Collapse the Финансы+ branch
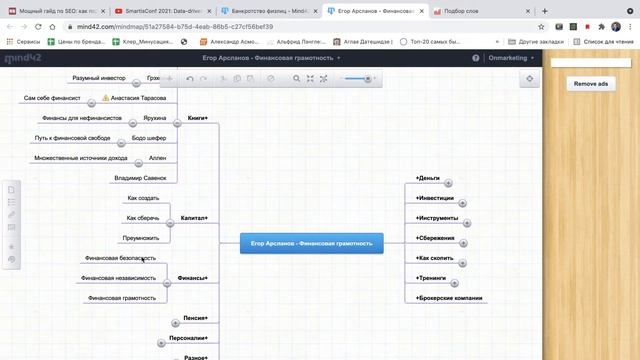 (x=167, y=283)
